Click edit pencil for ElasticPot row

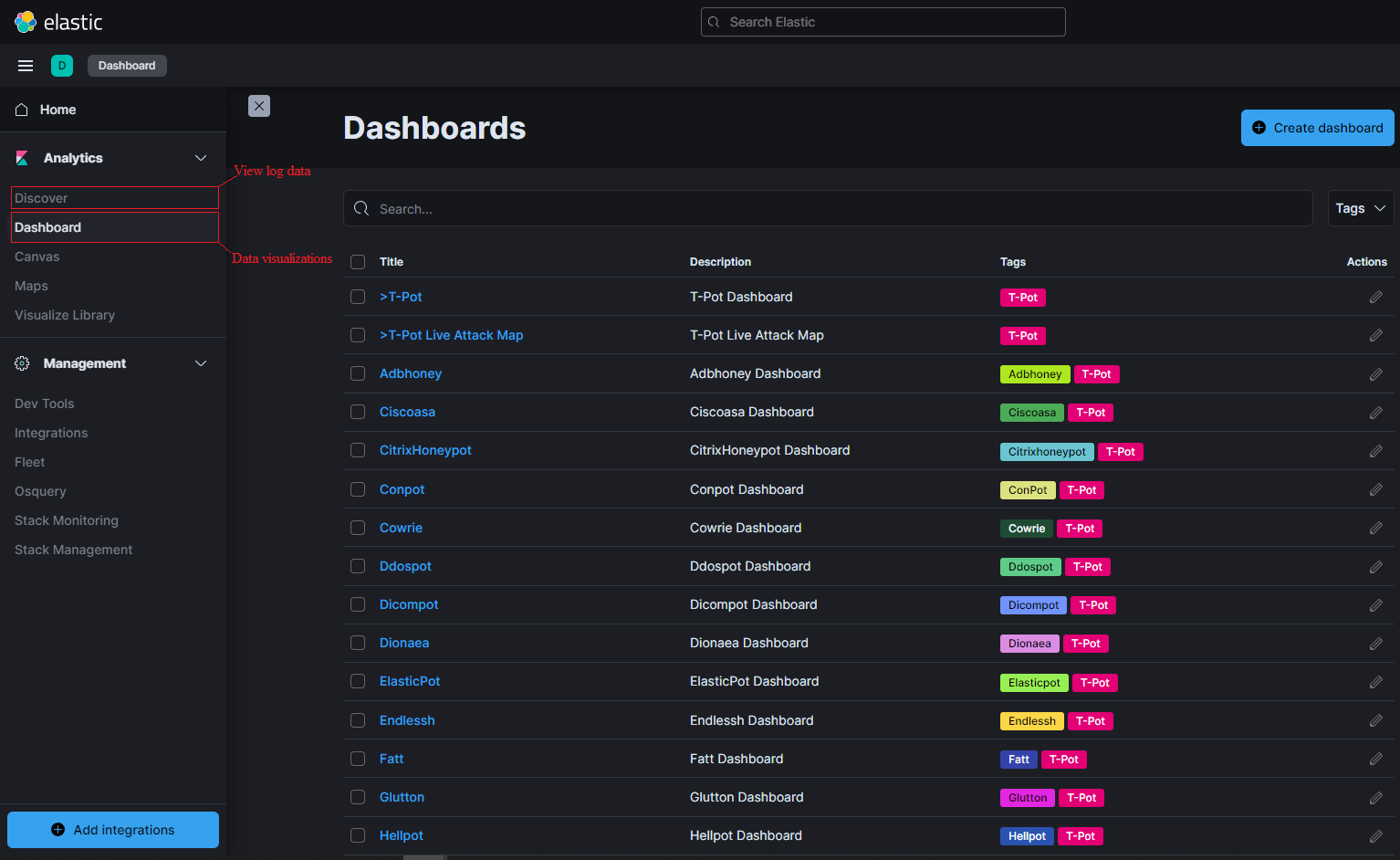click(1376, 682)
